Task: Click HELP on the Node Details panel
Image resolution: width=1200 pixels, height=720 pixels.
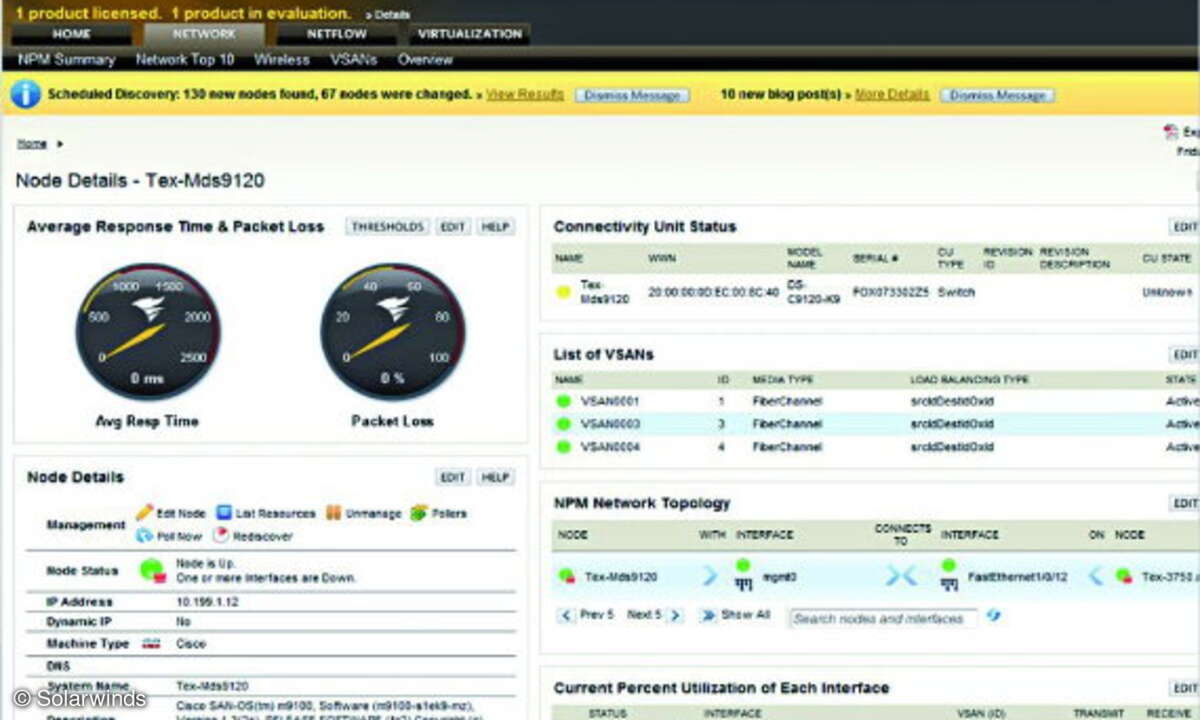Action: click(x=496, y=477)
